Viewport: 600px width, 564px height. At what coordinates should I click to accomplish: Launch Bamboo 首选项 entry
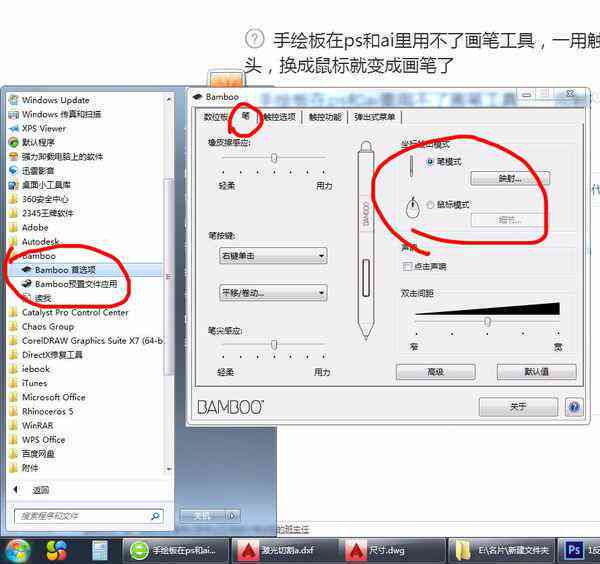pos(65,270)
